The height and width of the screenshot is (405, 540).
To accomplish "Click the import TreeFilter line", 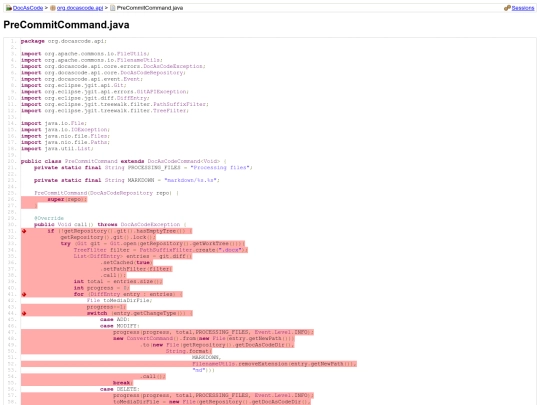I will [105, 111].
